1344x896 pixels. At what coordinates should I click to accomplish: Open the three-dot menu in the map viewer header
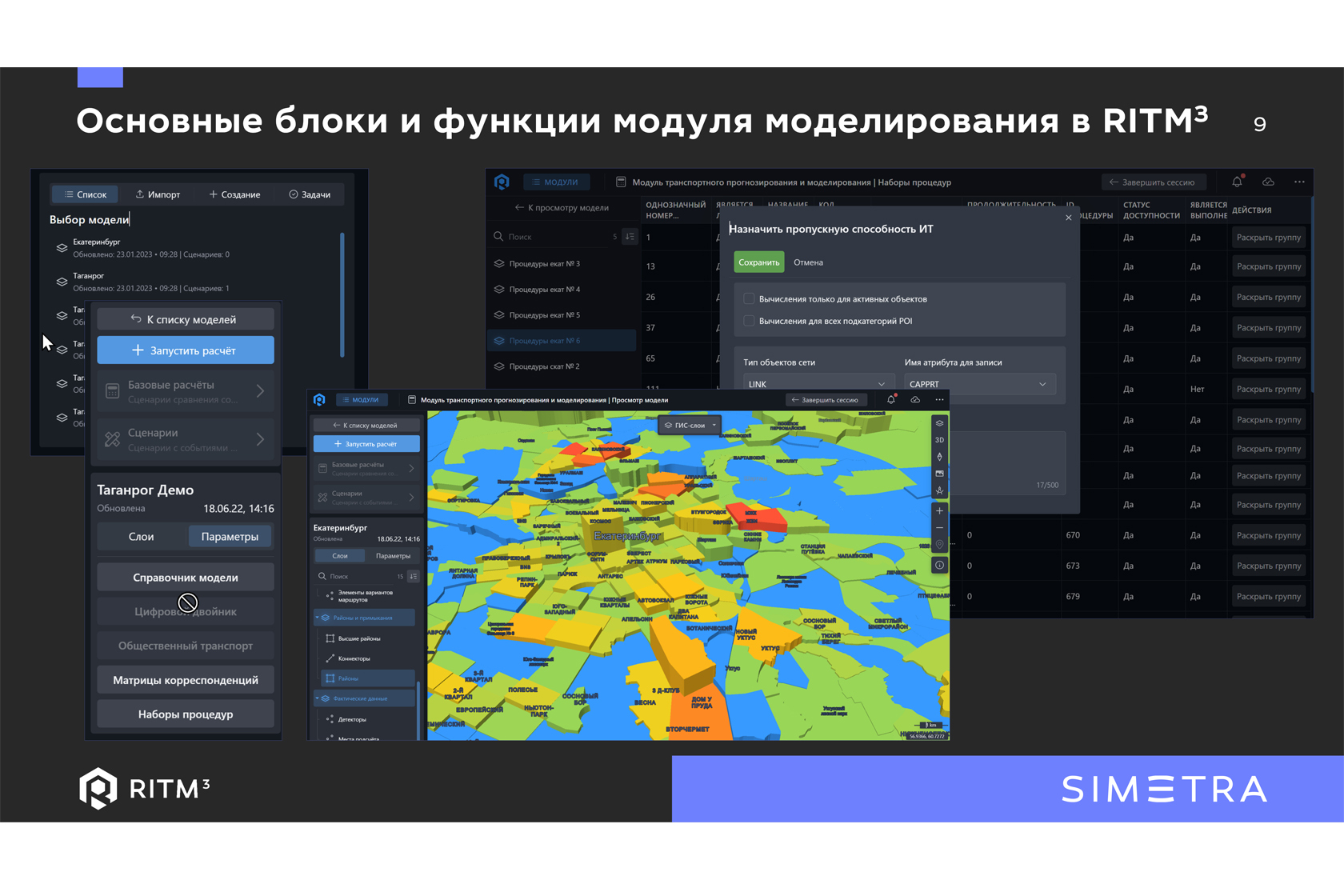coord(939,399)
